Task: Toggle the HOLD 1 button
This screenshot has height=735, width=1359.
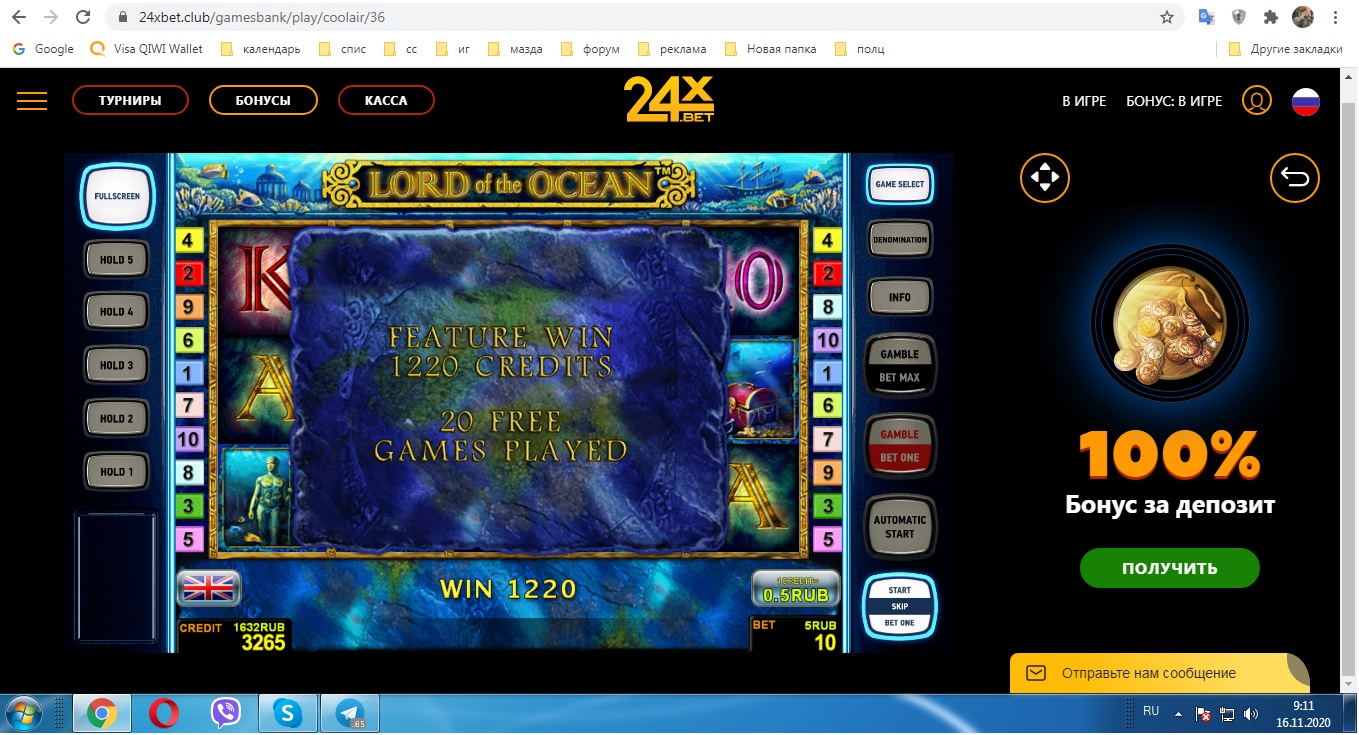Action: 116,472
